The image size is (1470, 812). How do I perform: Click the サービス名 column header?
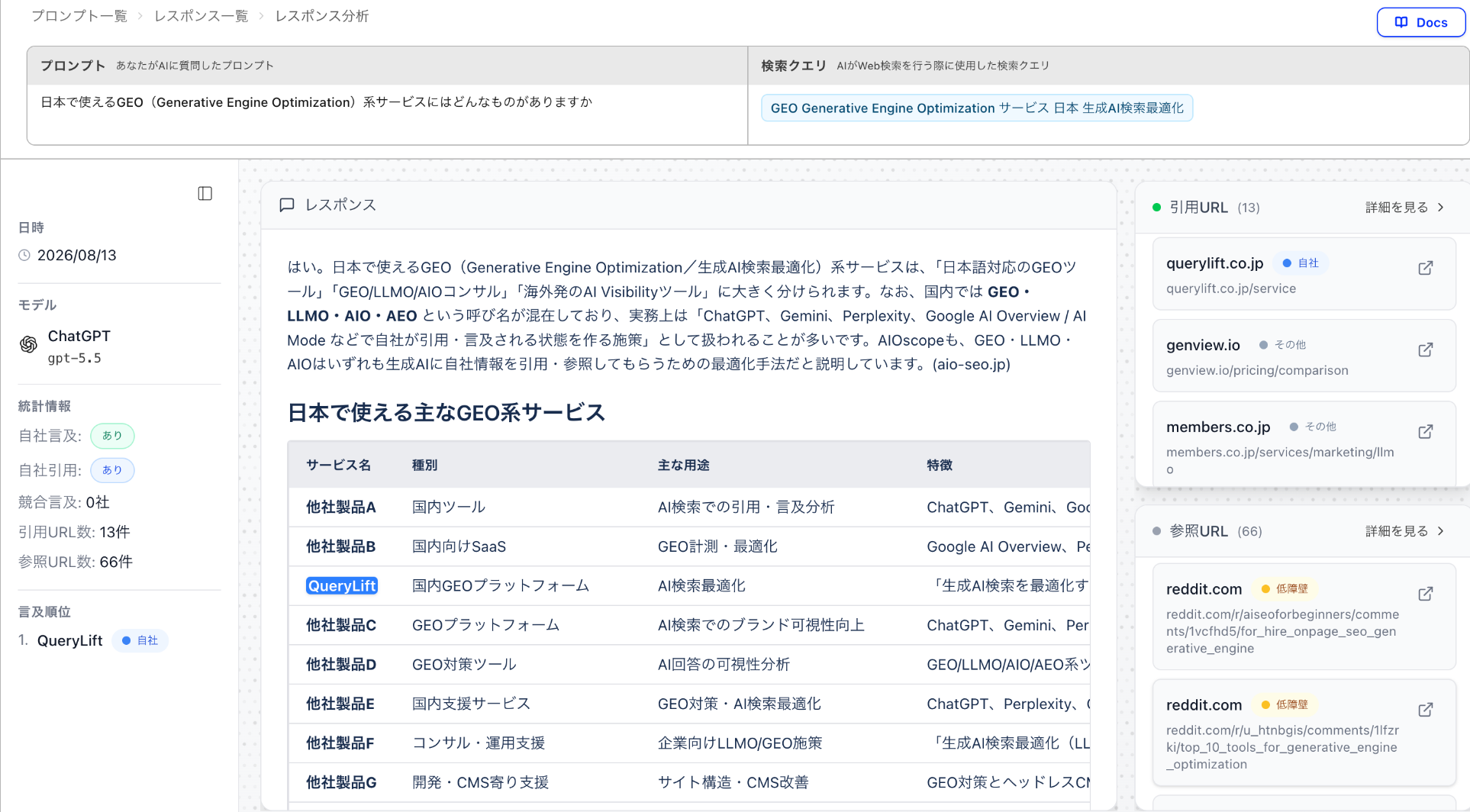[338, 466]
